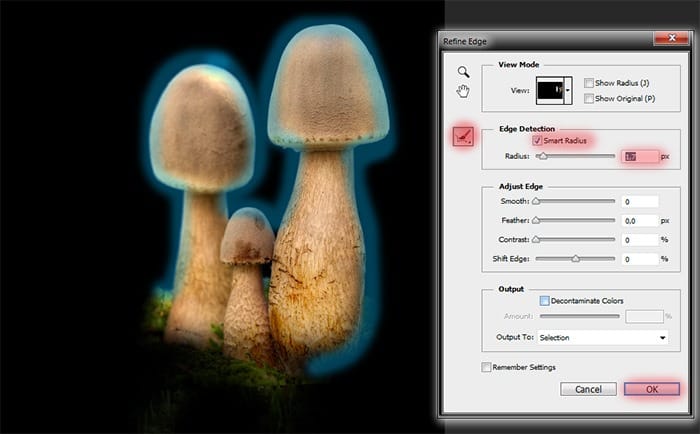This screenshot has width=700, height=434.
Task: Select the Hand tool icon
Action: point(462,92)
